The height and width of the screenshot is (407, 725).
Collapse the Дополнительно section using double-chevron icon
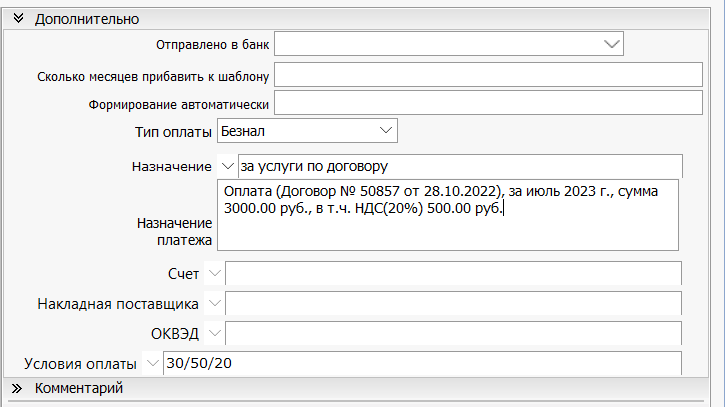pyautogui.click(x=18, y=19)
